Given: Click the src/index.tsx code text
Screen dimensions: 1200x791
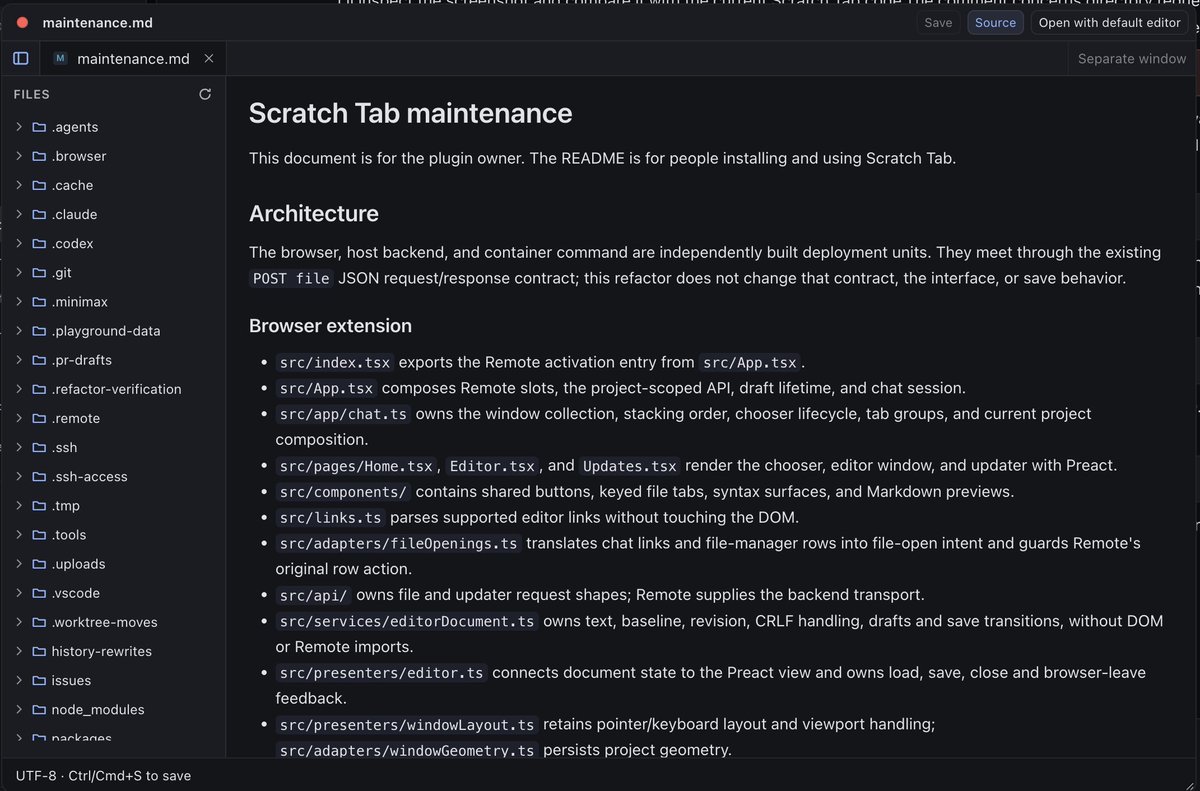Looking at the screenshot, I should [x=335, y=362].
